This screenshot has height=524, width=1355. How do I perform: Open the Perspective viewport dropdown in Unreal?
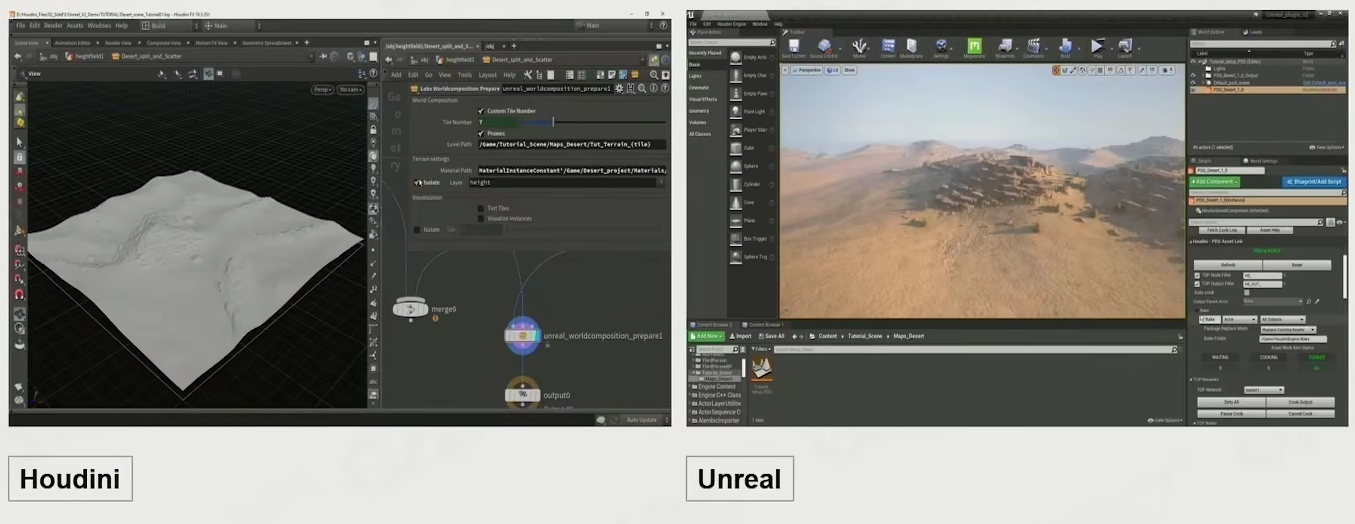[807, 70]
